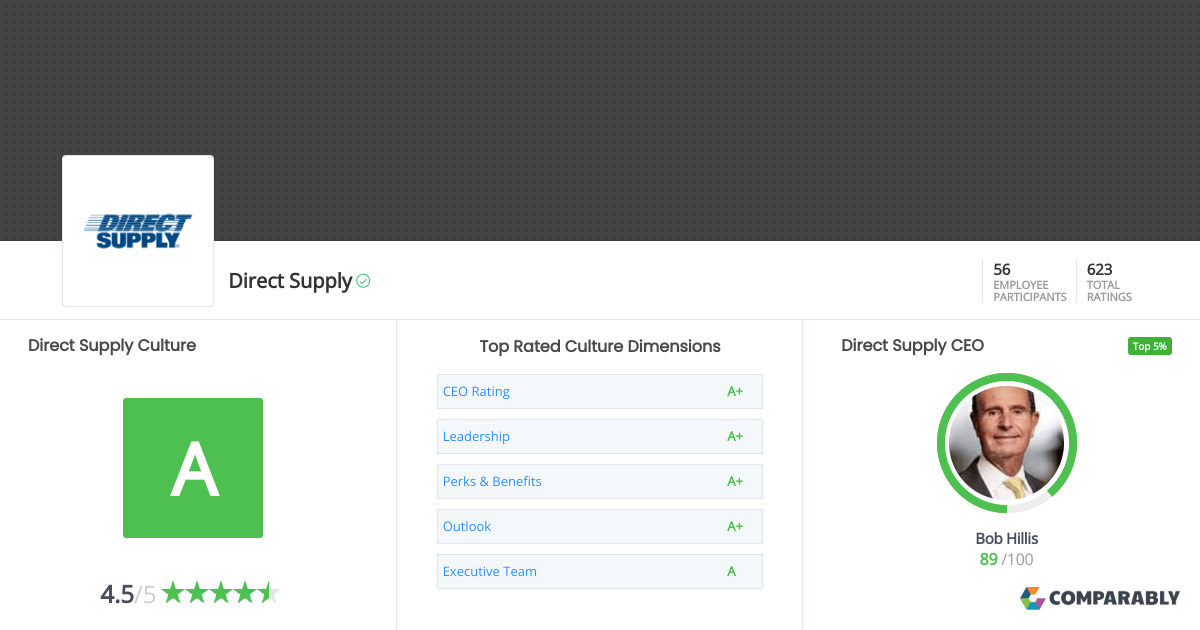1200x630 pixels.
Task: Click the Top 5% badge
Action: pyautogui.click(x=1149, y=346)
